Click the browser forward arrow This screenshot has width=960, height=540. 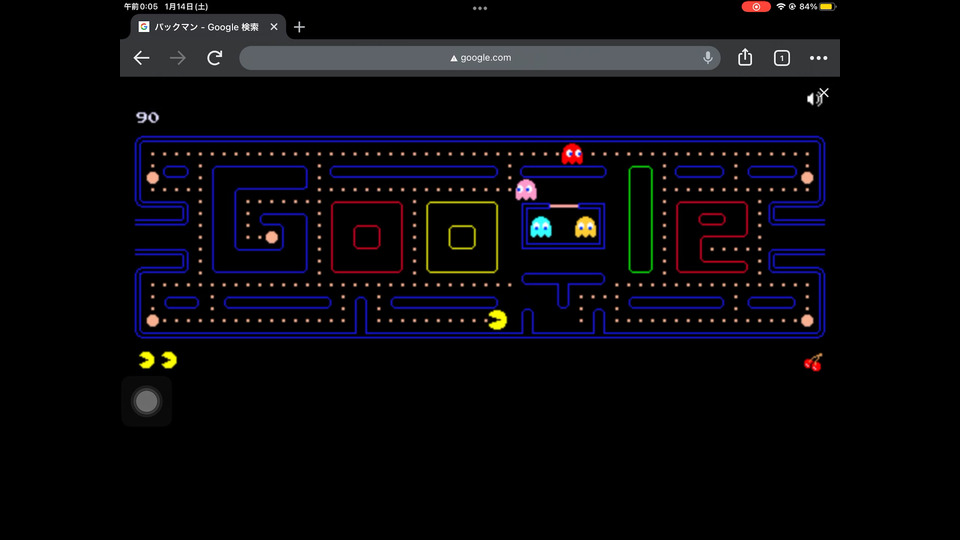tap(178, 58)
